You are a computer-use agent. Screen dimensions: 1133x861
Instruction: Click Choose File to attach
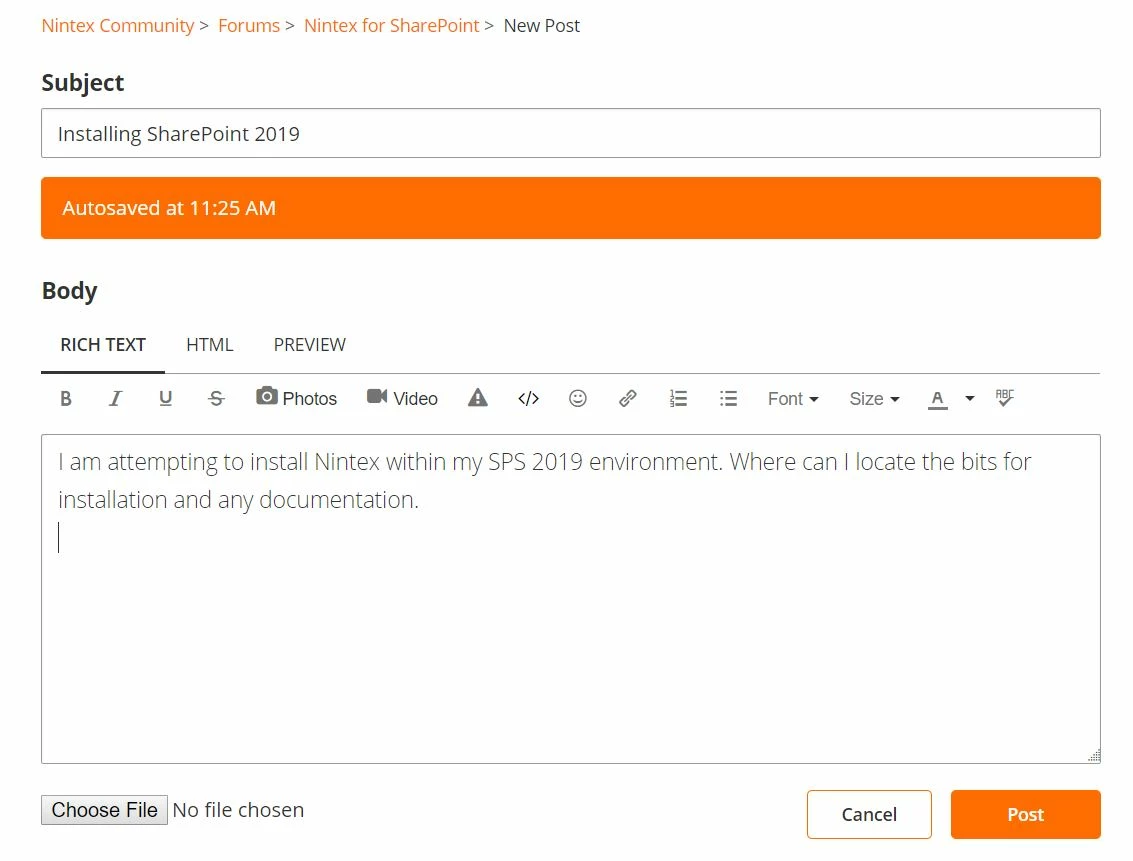click(104, 810)
